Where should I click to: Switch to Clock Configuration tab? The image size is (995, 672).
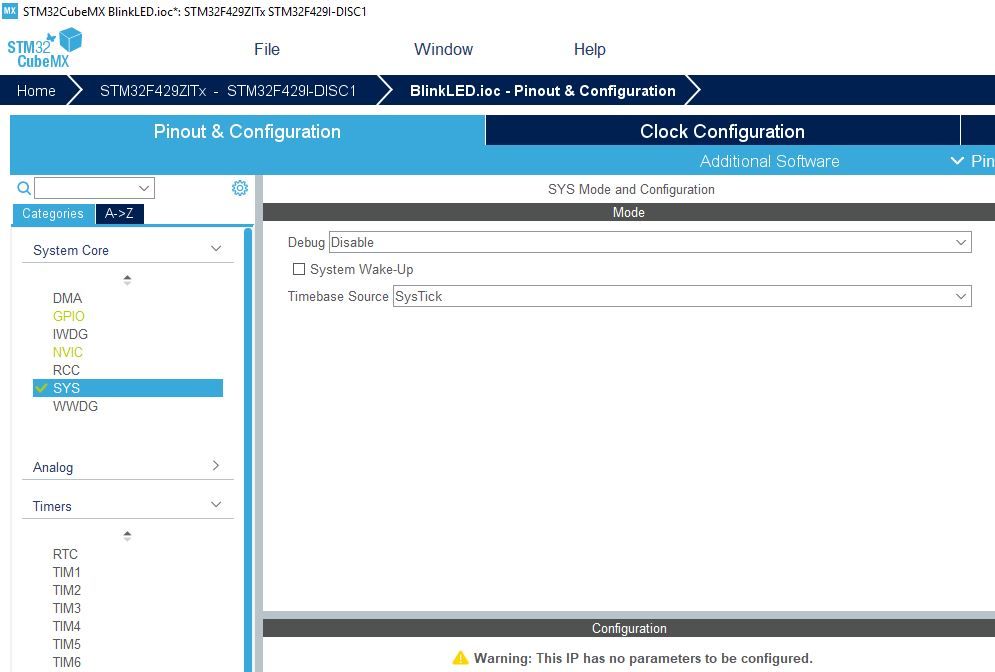point(722,131)
